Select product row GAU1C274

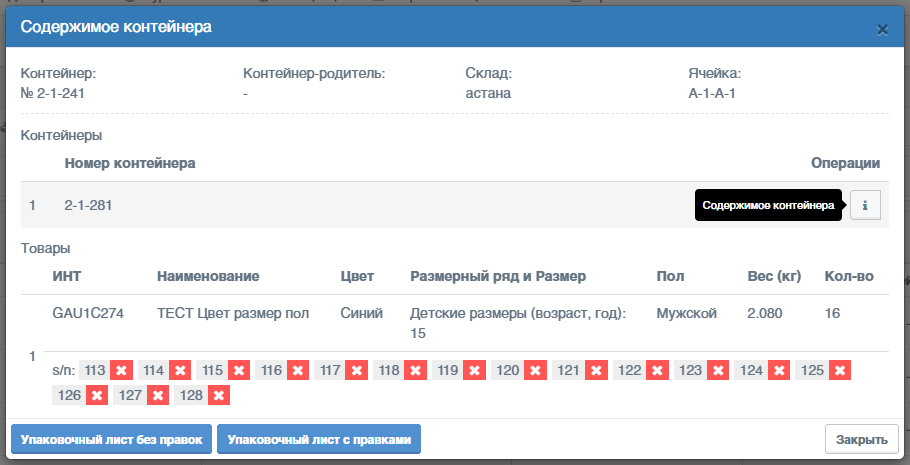[455, 323]
